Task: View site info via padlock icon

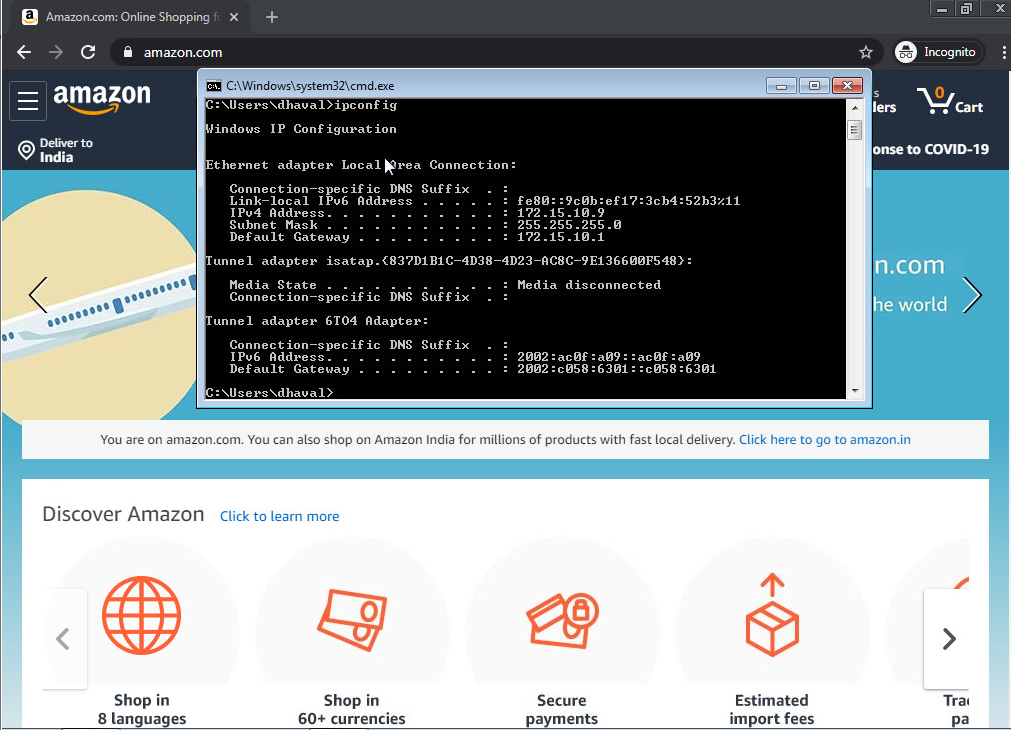Action: coord(128,52)
